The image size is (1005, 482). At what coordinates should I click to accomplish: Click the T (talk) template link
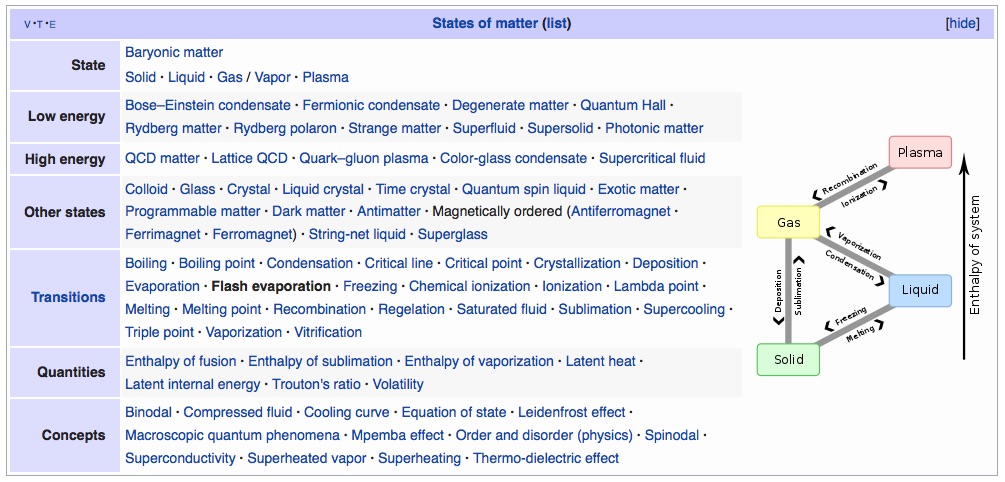pyautogui.click(x=40, y=24)
